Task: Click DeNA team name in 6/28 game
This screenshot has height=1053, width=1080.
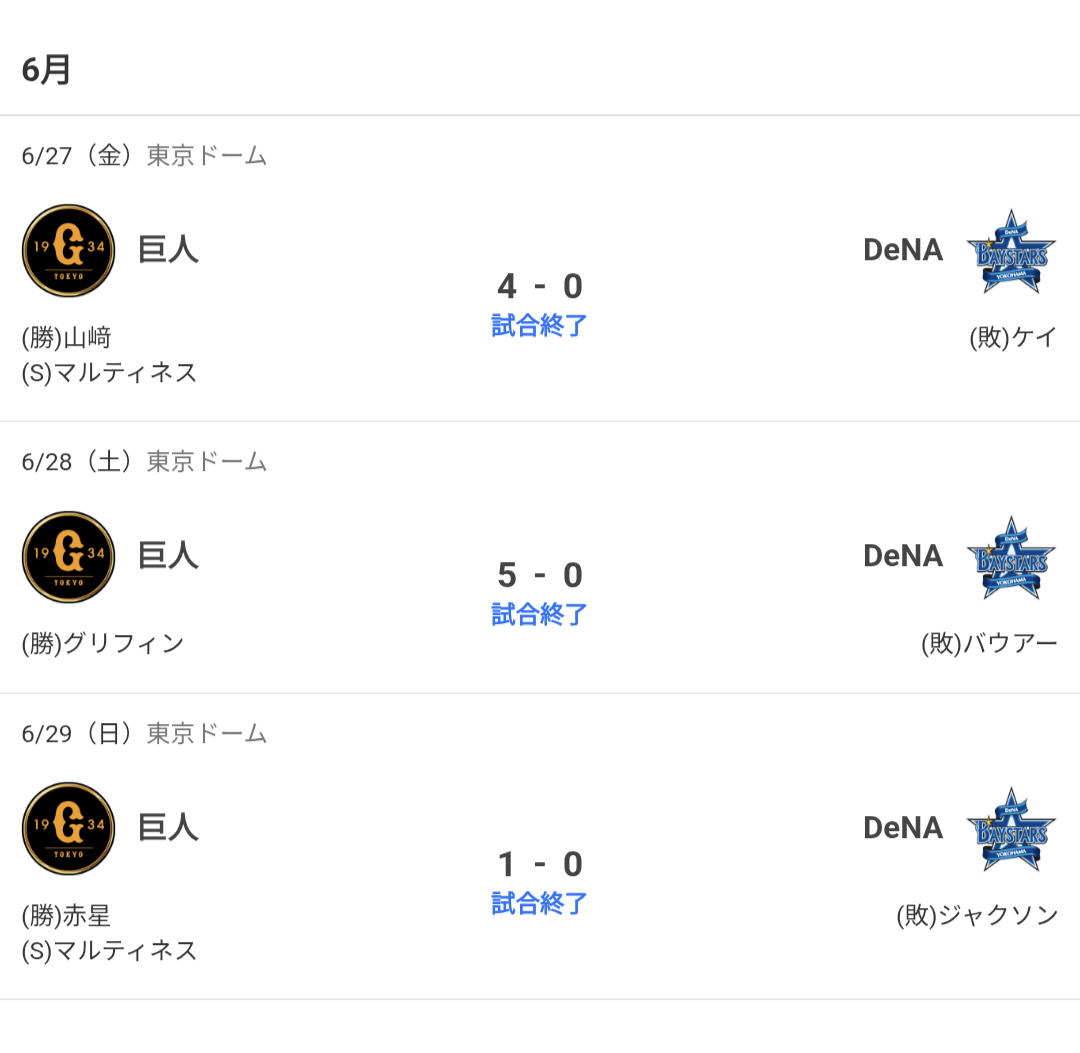Action: [x=903, y=556]
